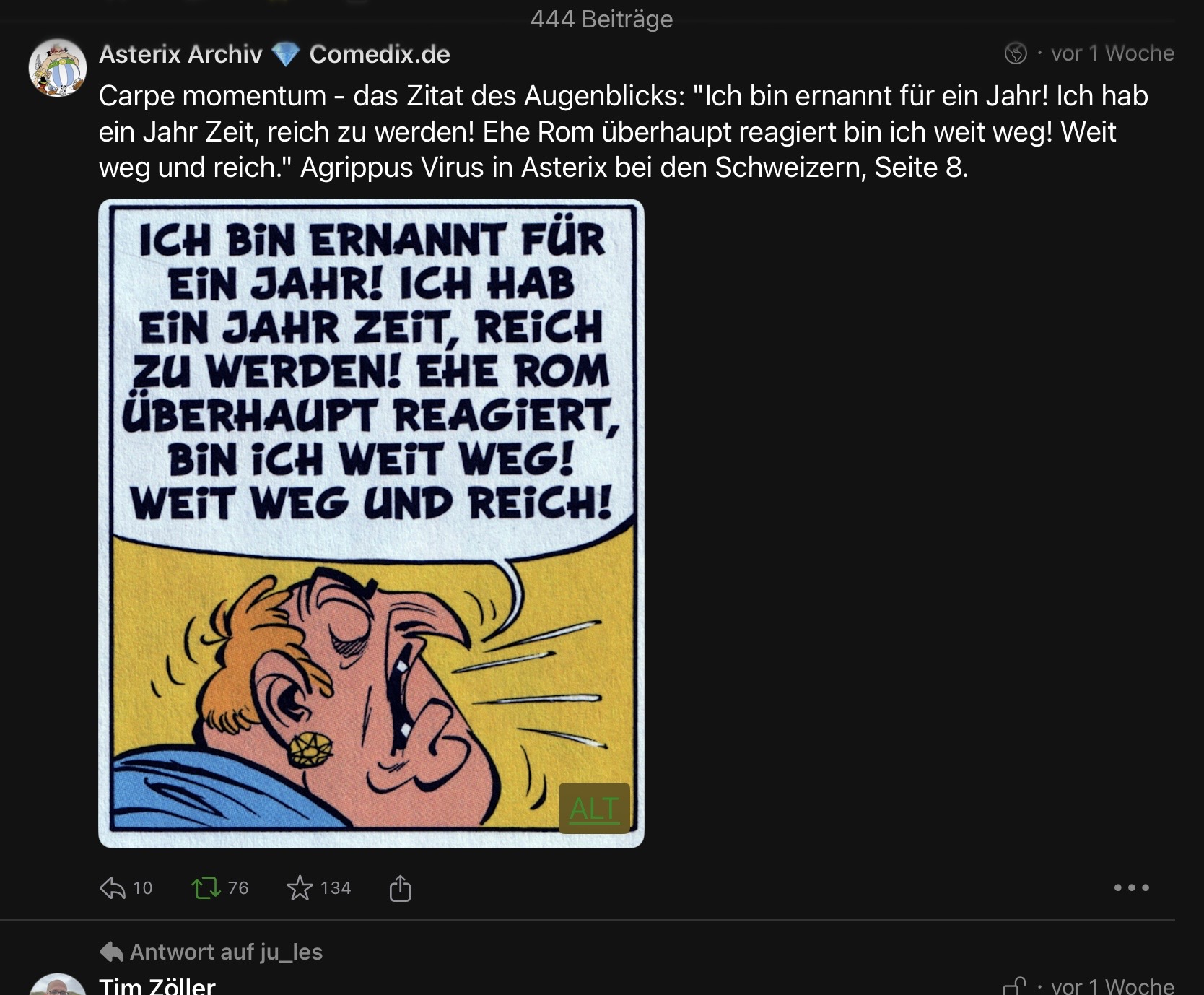Click the reply arrow beside 'Antwort auf'

click(x=111, y=952)
